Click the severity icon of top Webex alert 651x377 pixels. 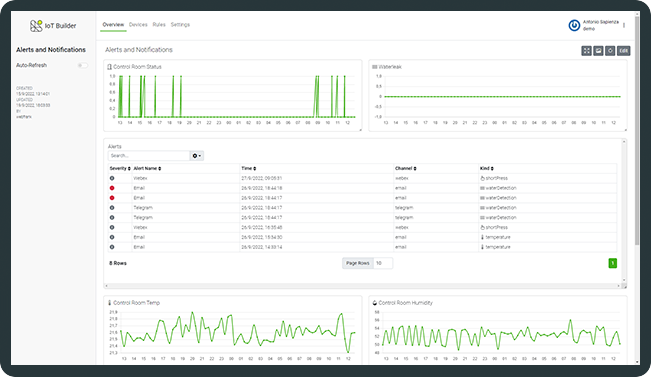(112, 178)
